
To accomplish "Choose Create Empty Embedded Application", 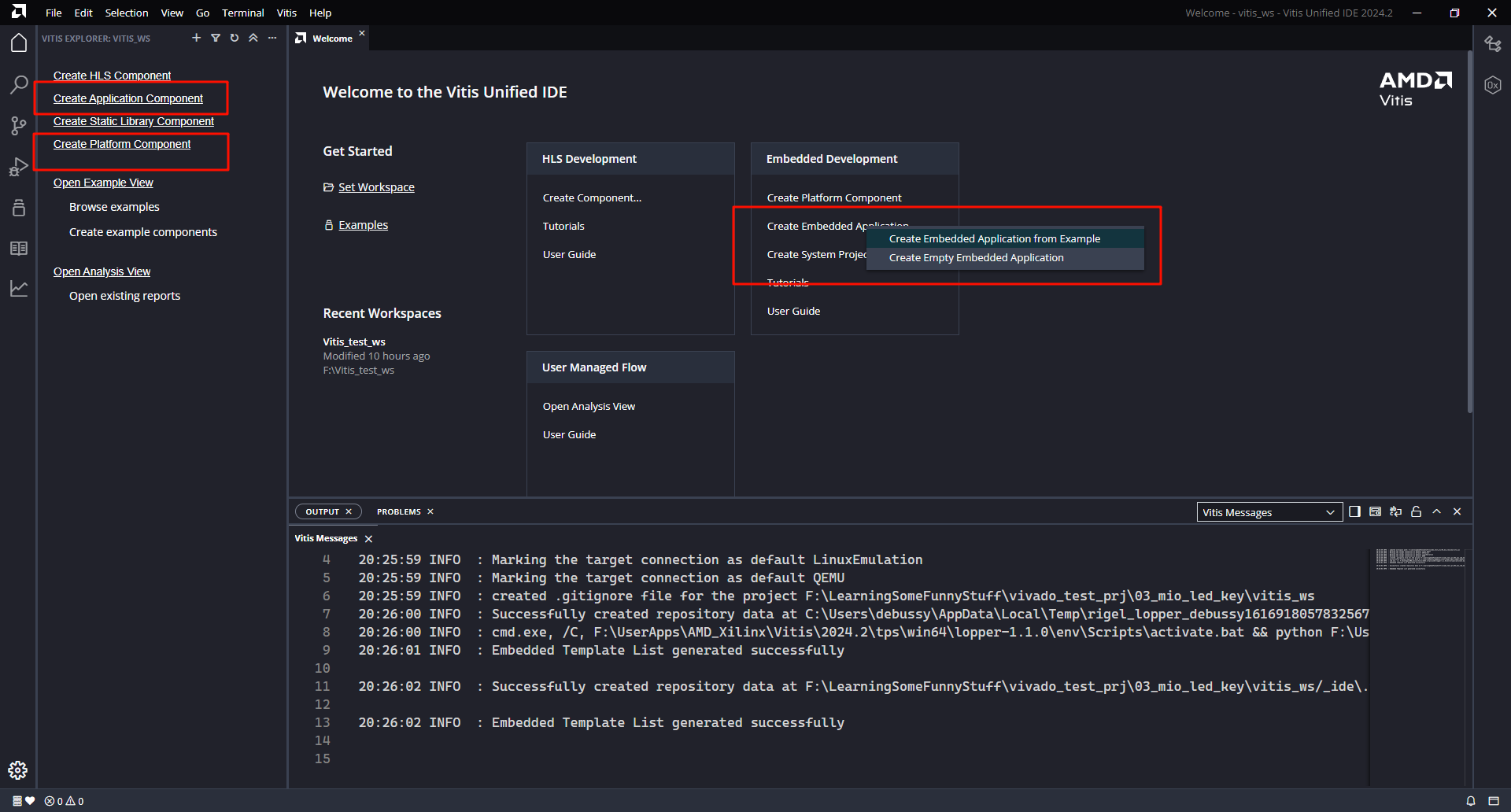I will 1005,257.
